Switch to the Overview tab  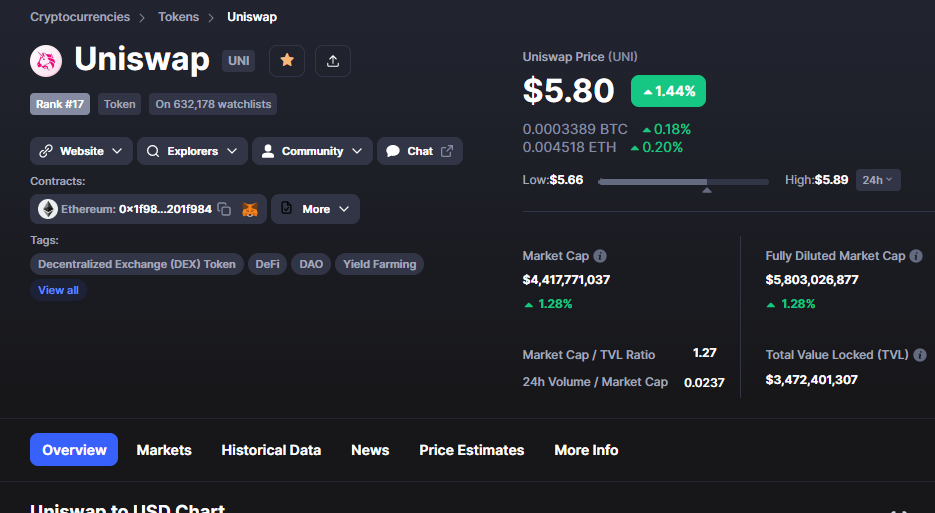tap(74, 450)
